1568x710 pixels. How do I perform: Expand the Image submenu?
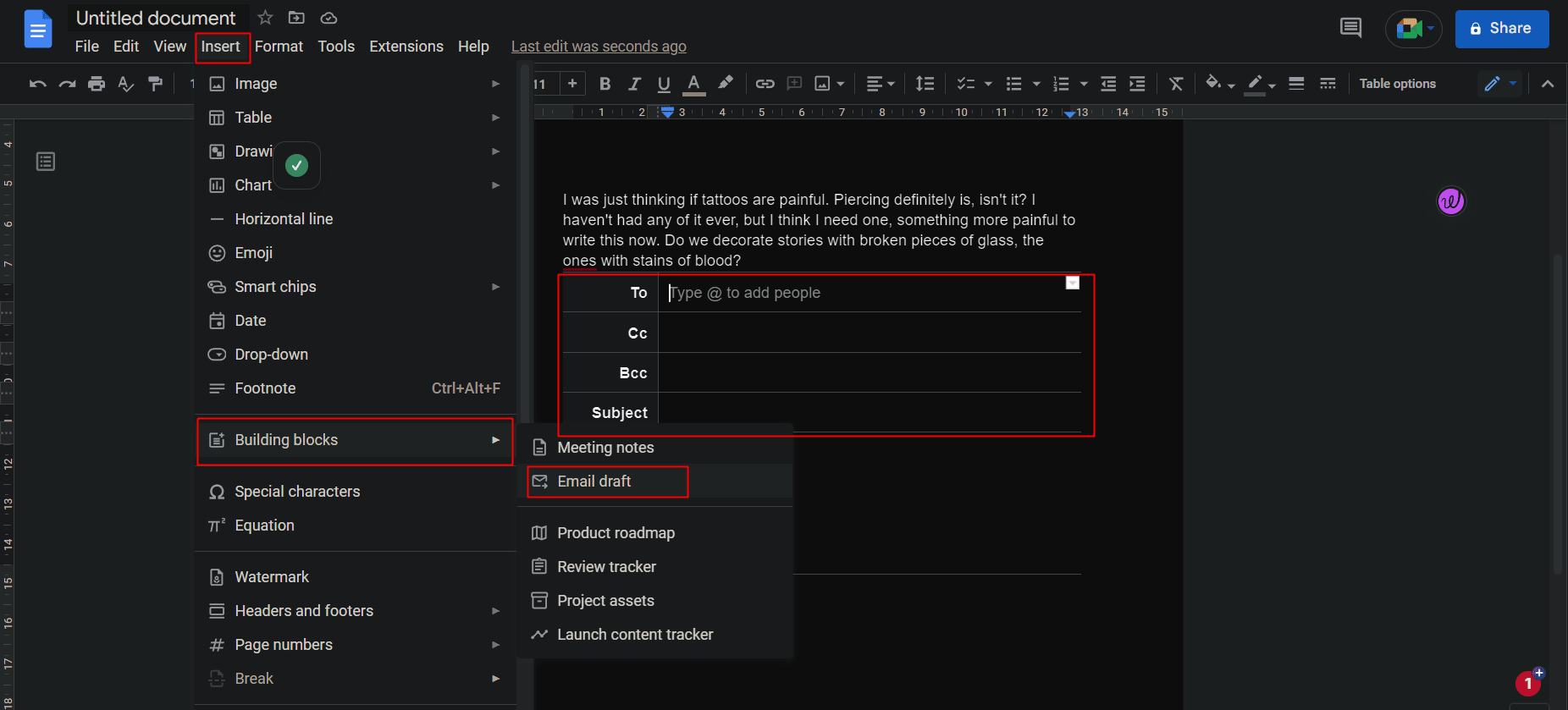(355, 84)
